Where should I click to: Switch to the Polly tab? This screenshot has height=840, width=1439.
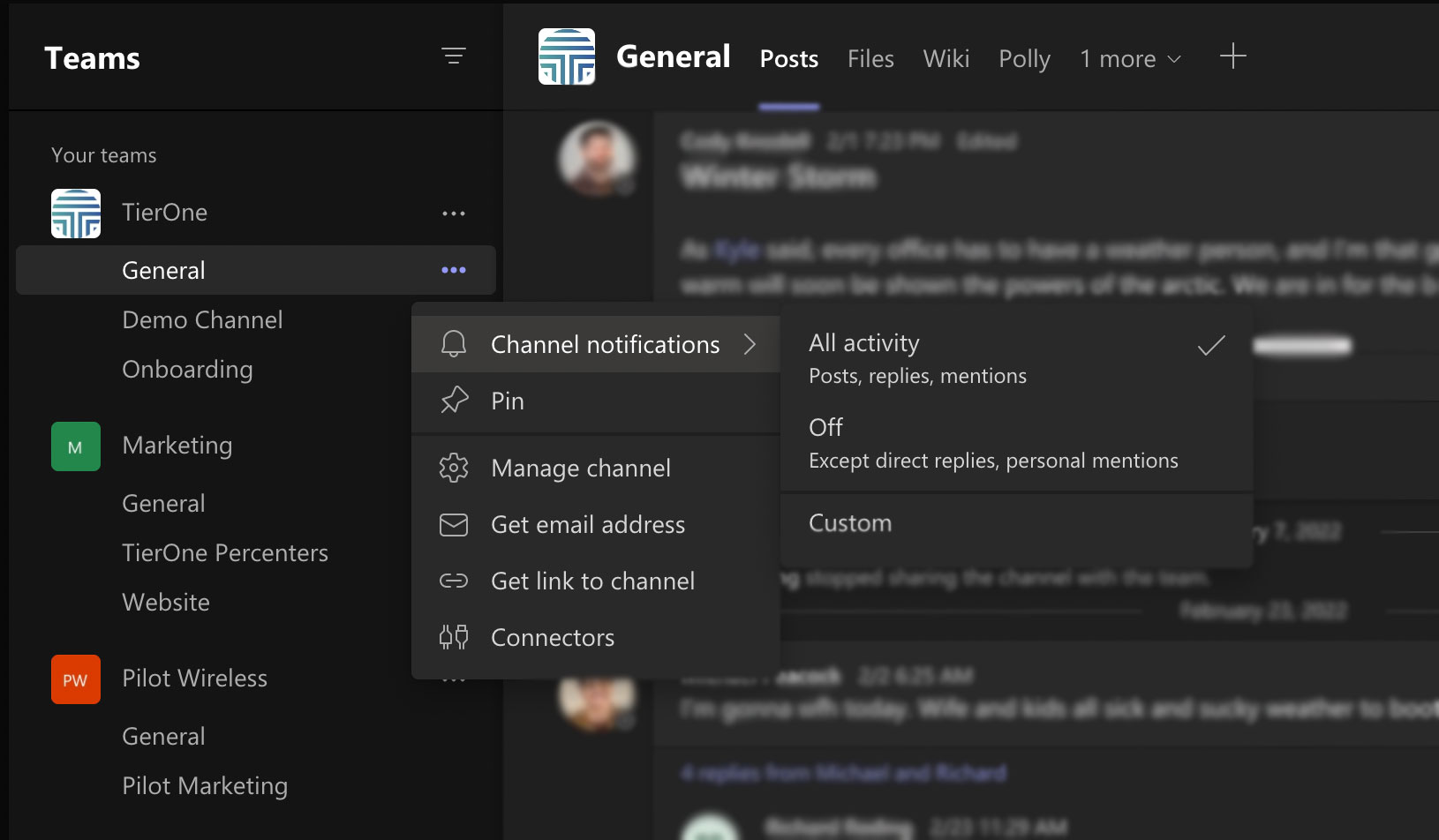tap(1024, 59)
